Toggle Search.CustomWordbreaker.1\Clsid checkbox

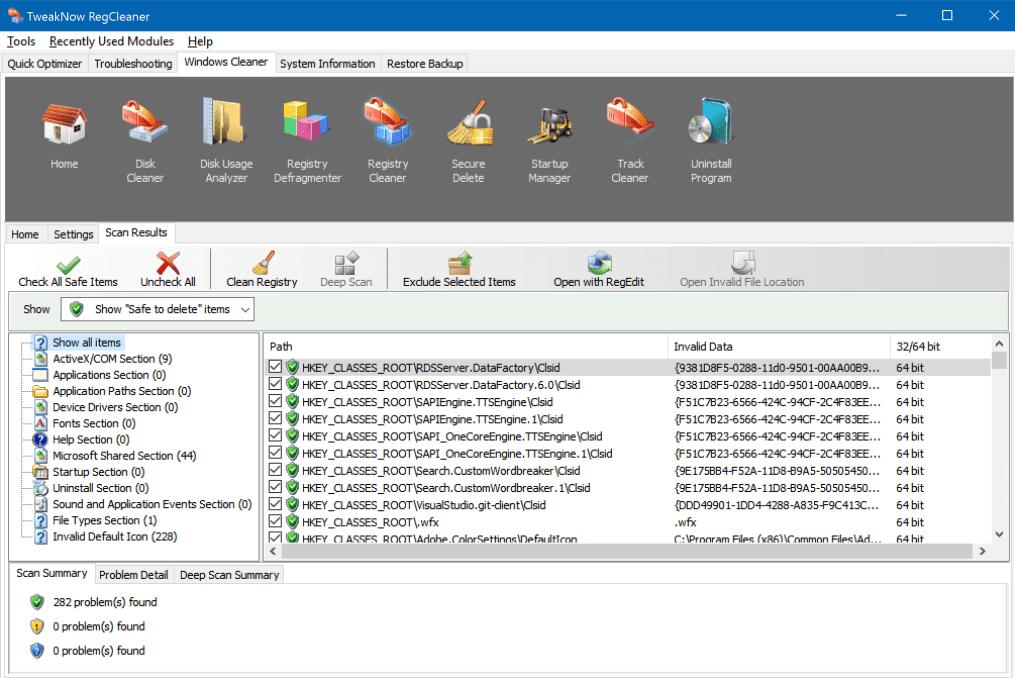[275, 488]
